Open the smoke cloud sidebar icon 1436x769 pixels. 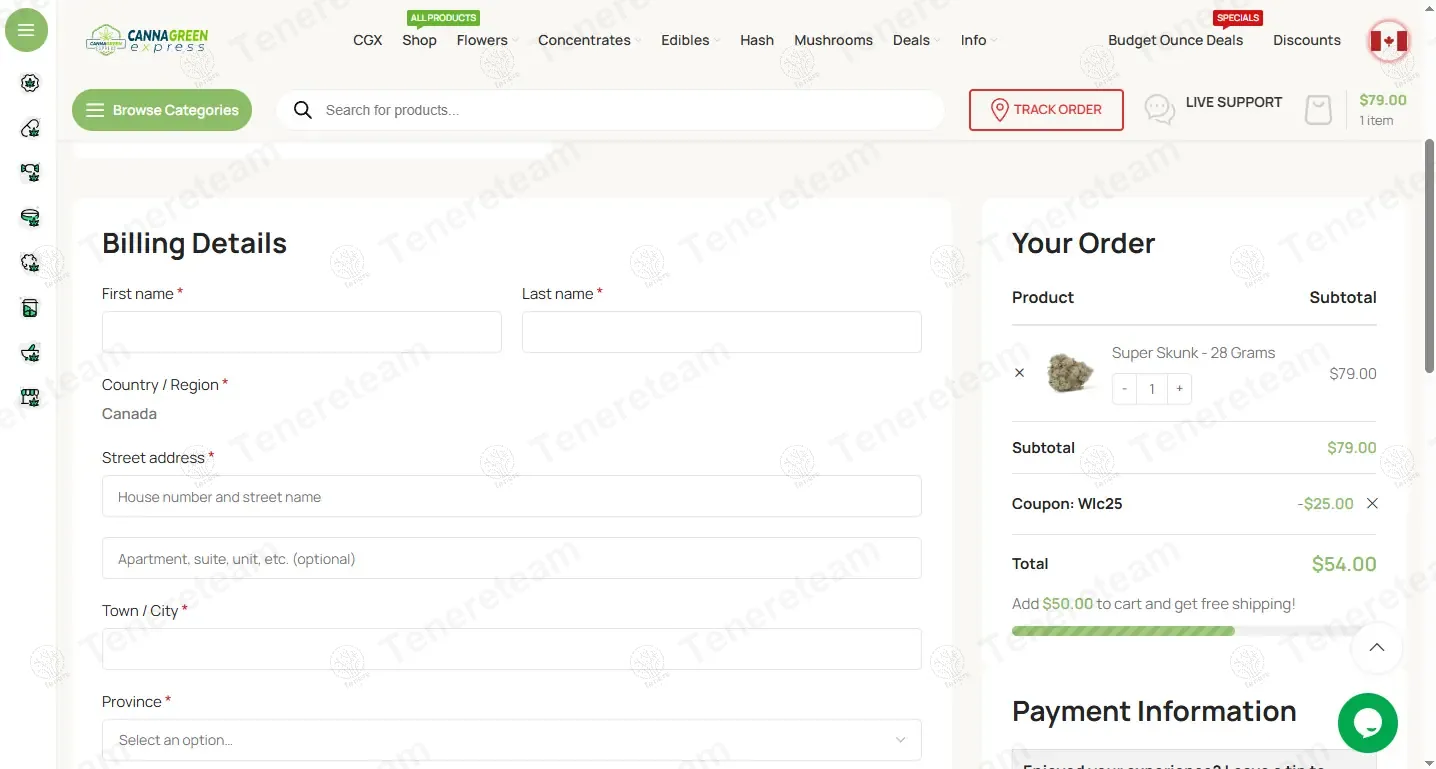point(30,262)
